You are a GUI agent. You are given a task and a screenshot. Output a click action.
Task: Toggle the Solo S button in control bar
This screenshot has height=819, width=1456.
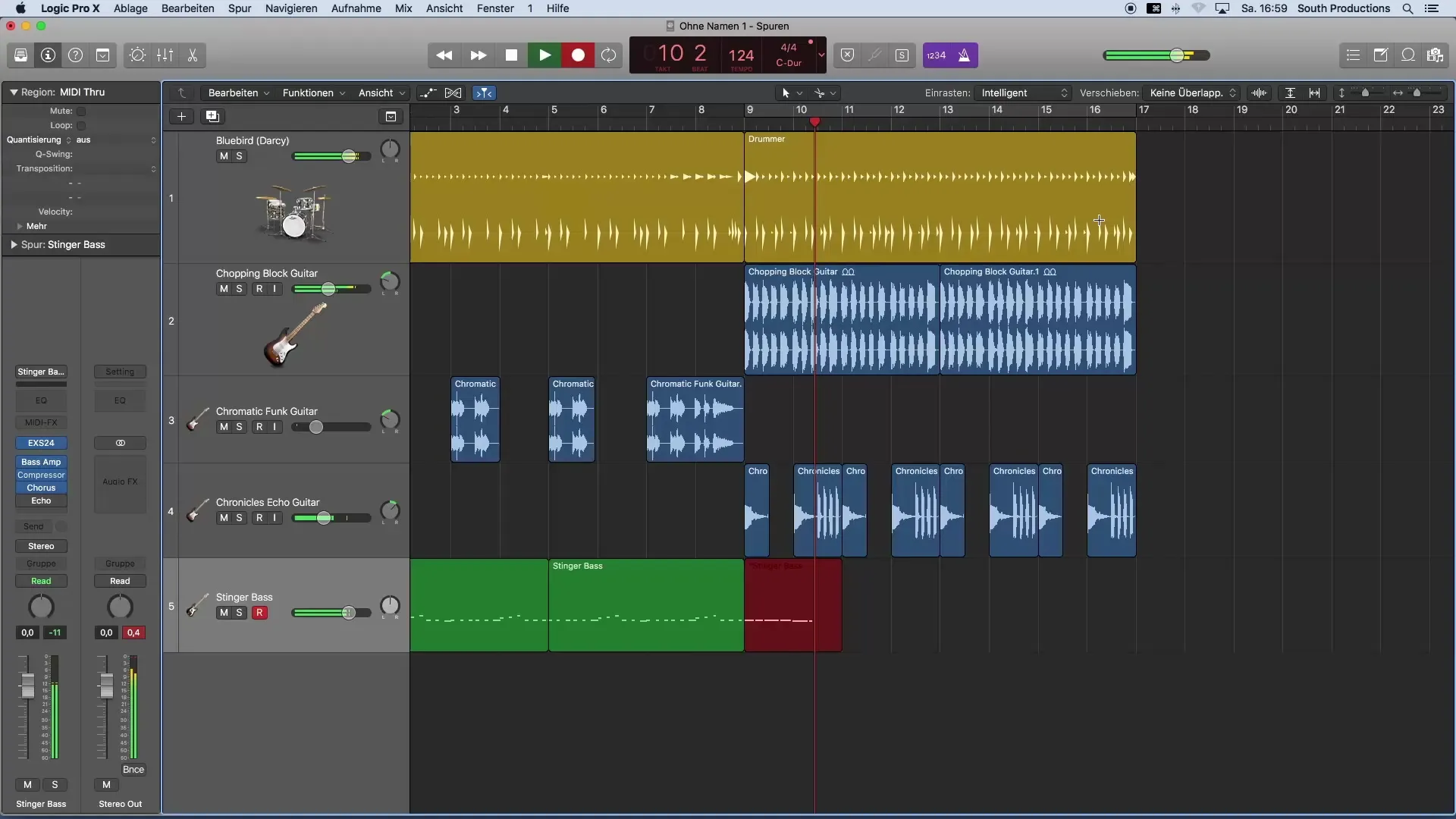tap(902, 55)
